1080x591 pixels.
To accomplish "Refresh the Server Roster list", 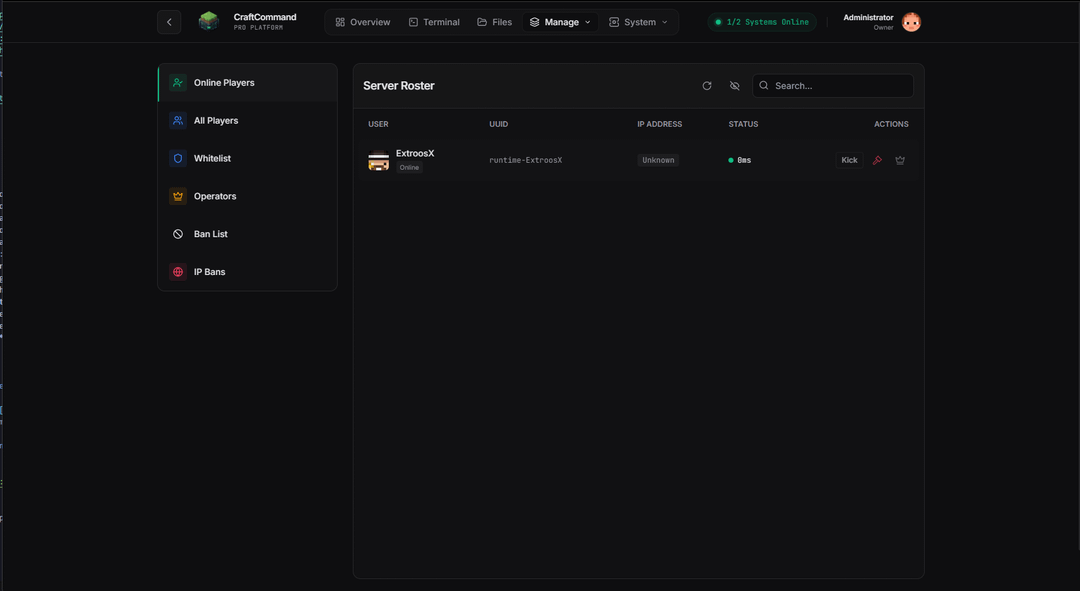I will [x=707, y=86].
